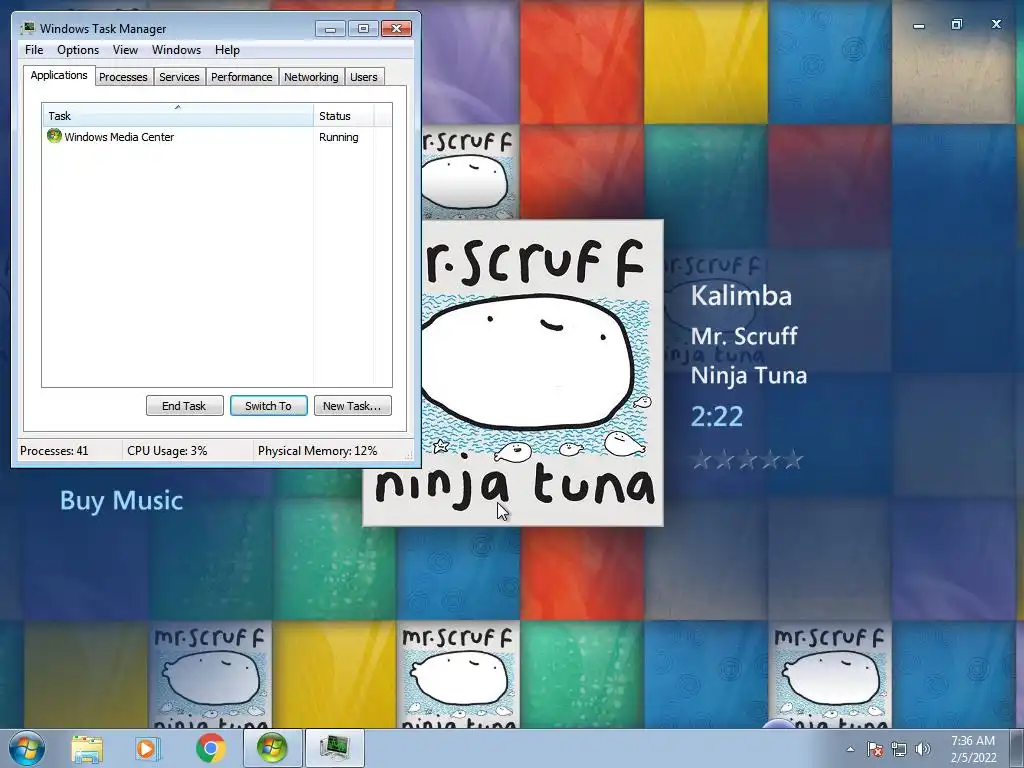The image size is (1024, 768).
Task: Sort by the Task column header
Action: point(178,115)
